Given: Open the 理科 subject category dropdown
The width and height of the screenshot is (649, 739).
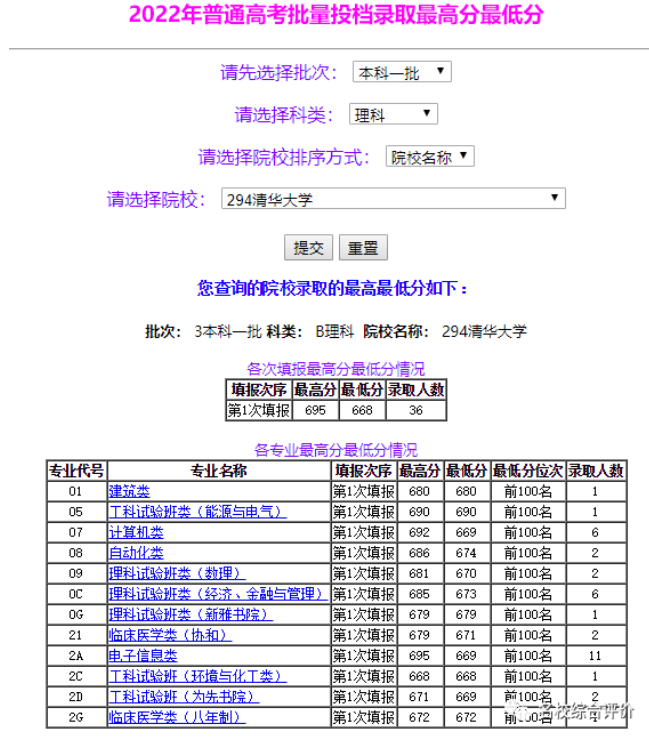Looking at the screenshot, I should pyautogui.click(x=393, y=114).
